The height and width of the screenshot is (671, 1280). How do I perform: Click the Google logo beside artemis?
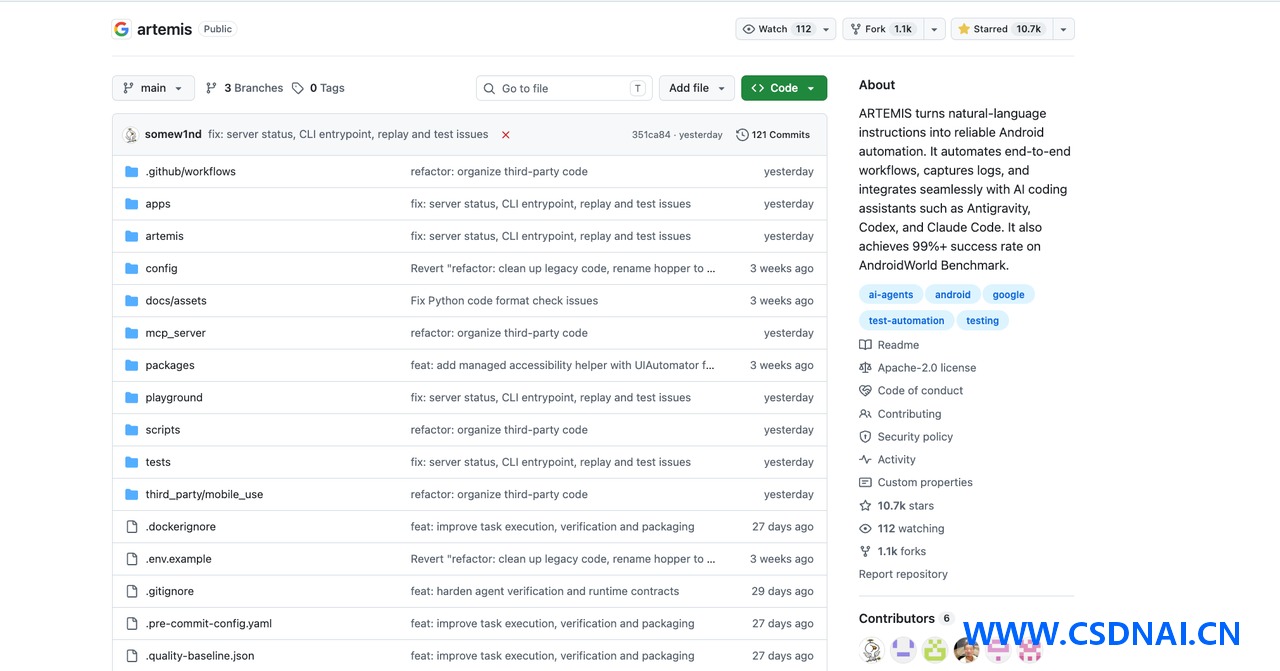[x=121, y=29]
